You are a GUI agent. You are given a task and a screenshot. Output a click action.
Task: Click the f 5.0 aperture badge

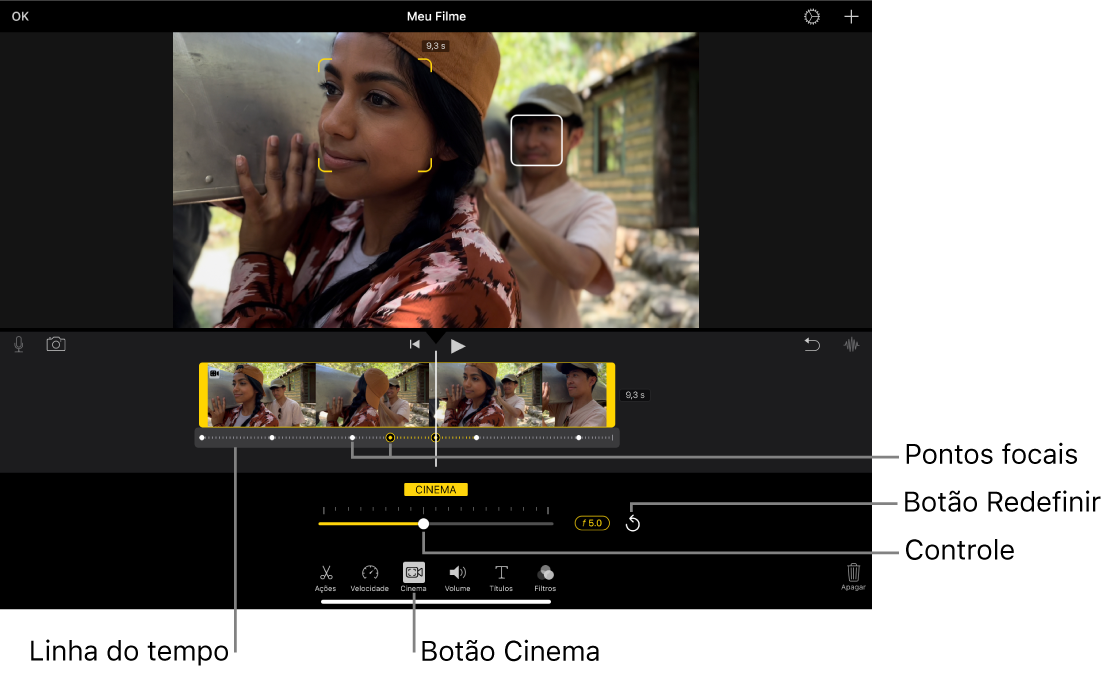(x=592, y=523)
